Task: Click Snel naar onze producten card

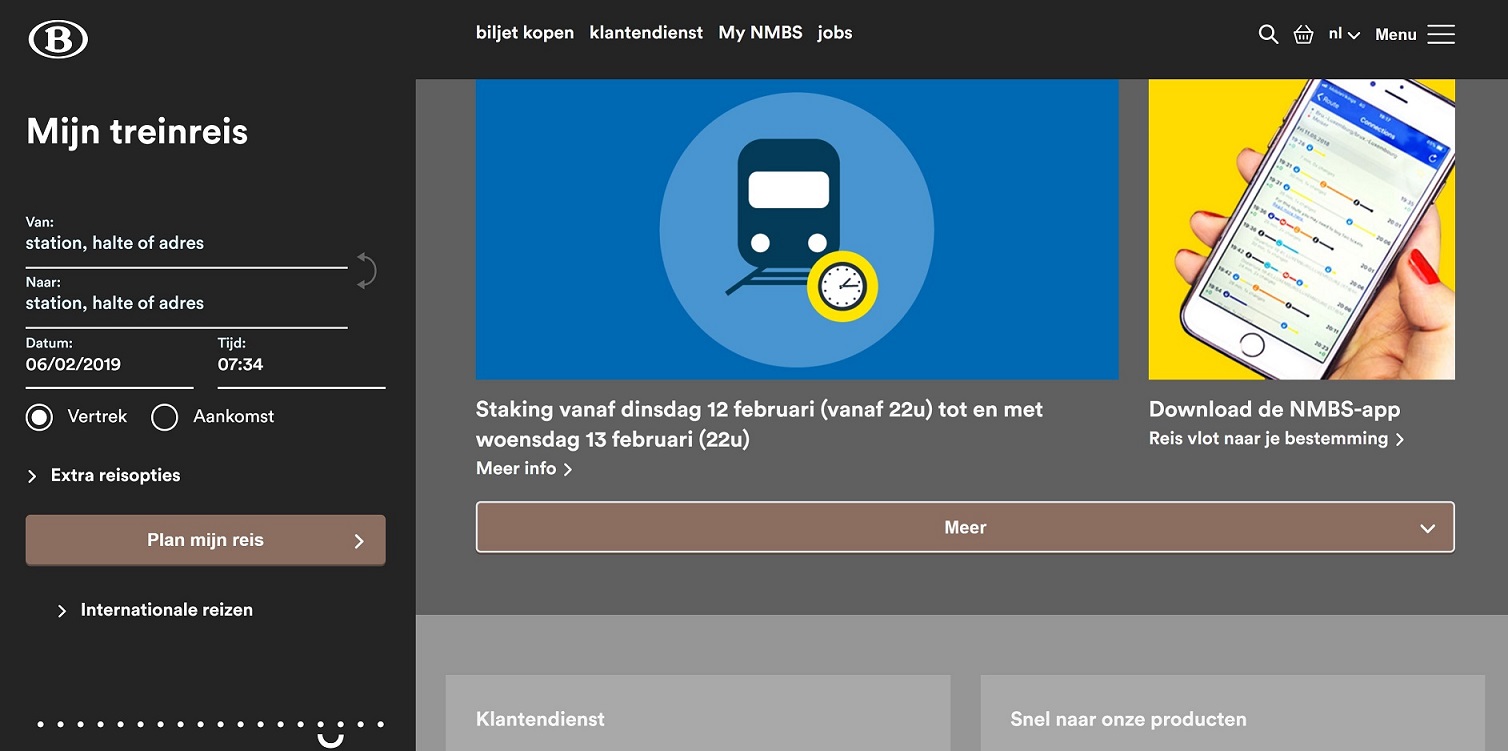Action: click(1233, 713)
